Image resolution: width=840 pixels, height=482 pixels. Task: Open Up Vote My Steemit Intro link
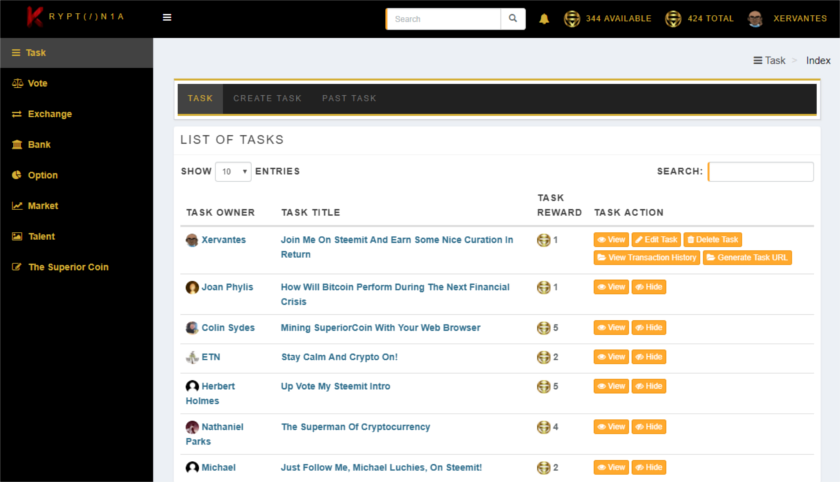coord(335,386)
